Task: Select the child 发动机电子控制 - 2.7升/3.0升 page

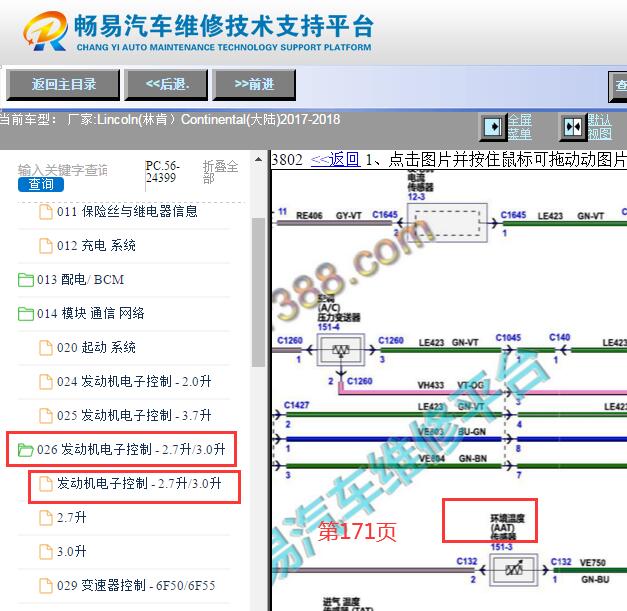Action: coord(139,483)
